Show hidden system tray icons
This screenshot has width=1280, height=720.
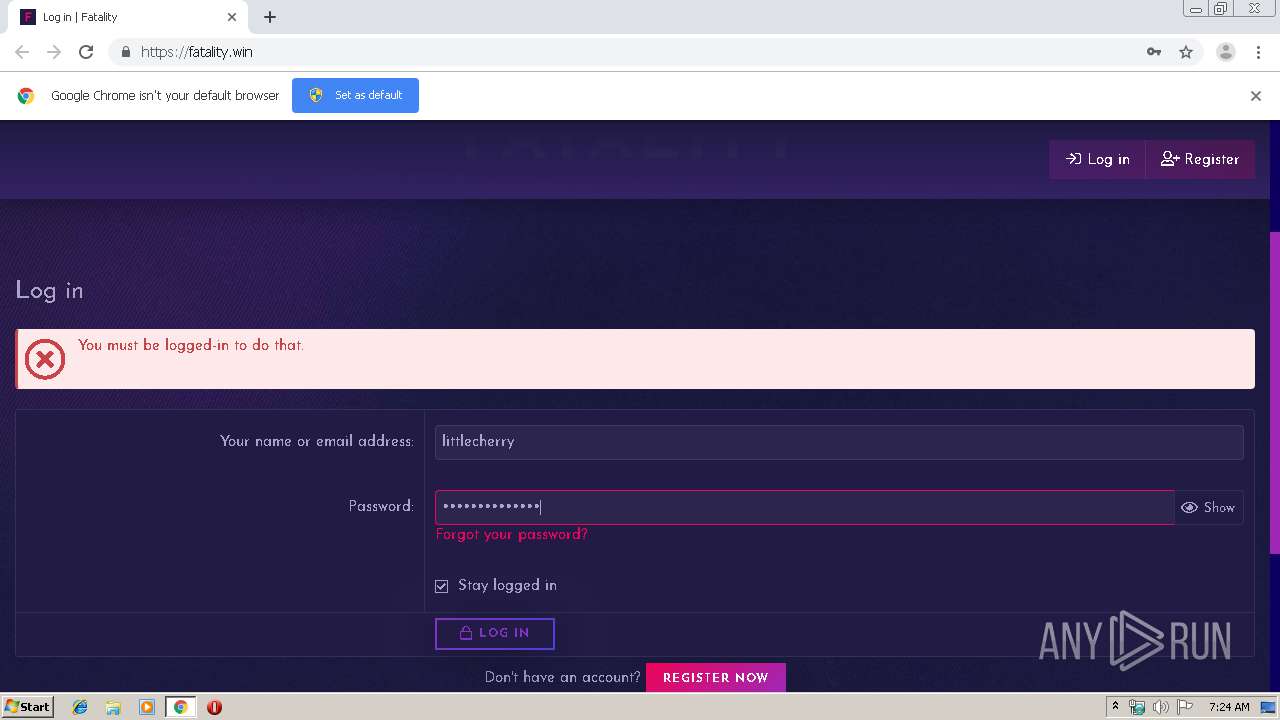[1115, 707]
